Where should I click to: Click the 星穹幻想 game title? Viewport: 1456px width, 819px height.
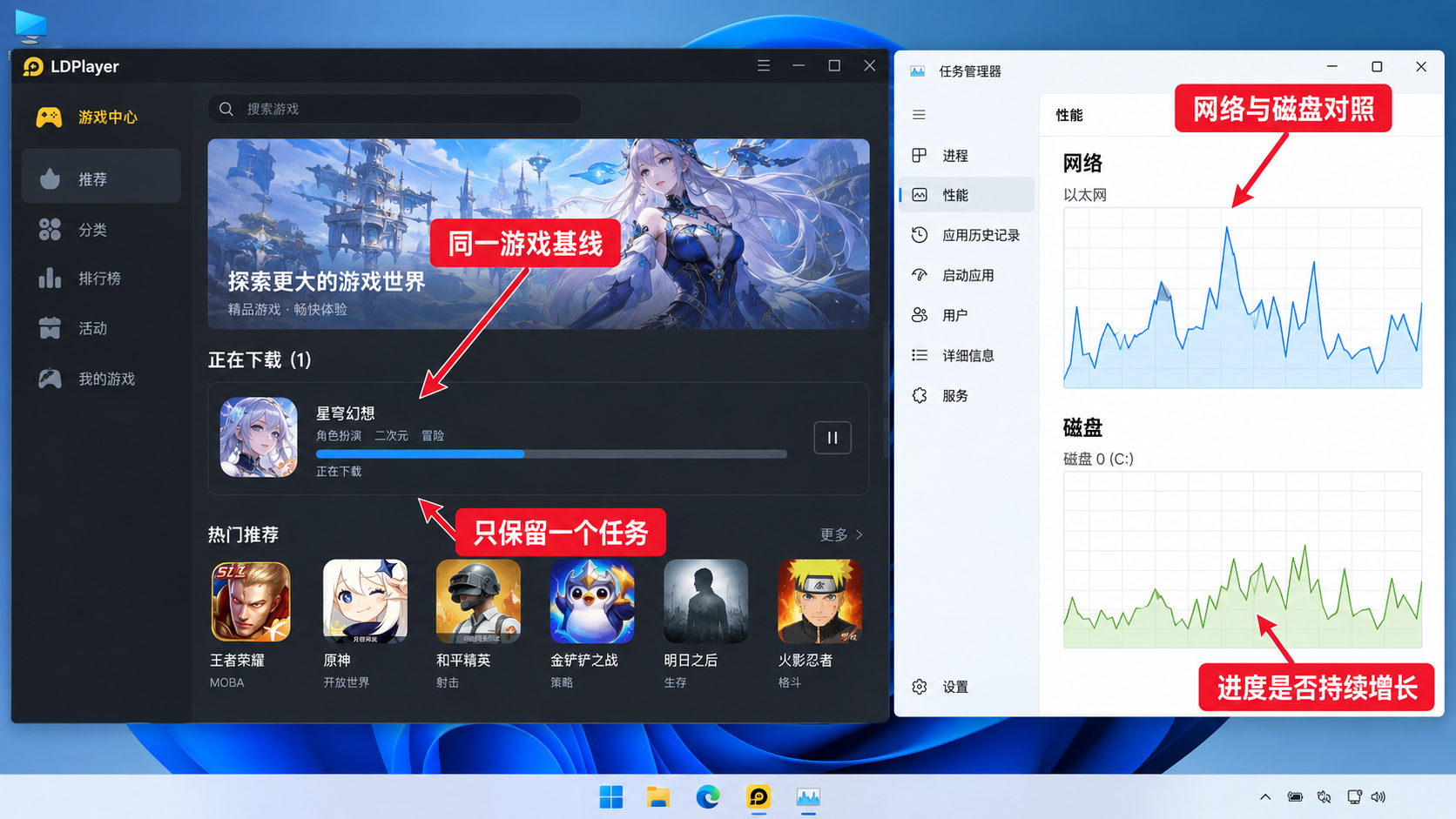pos(345,413)
